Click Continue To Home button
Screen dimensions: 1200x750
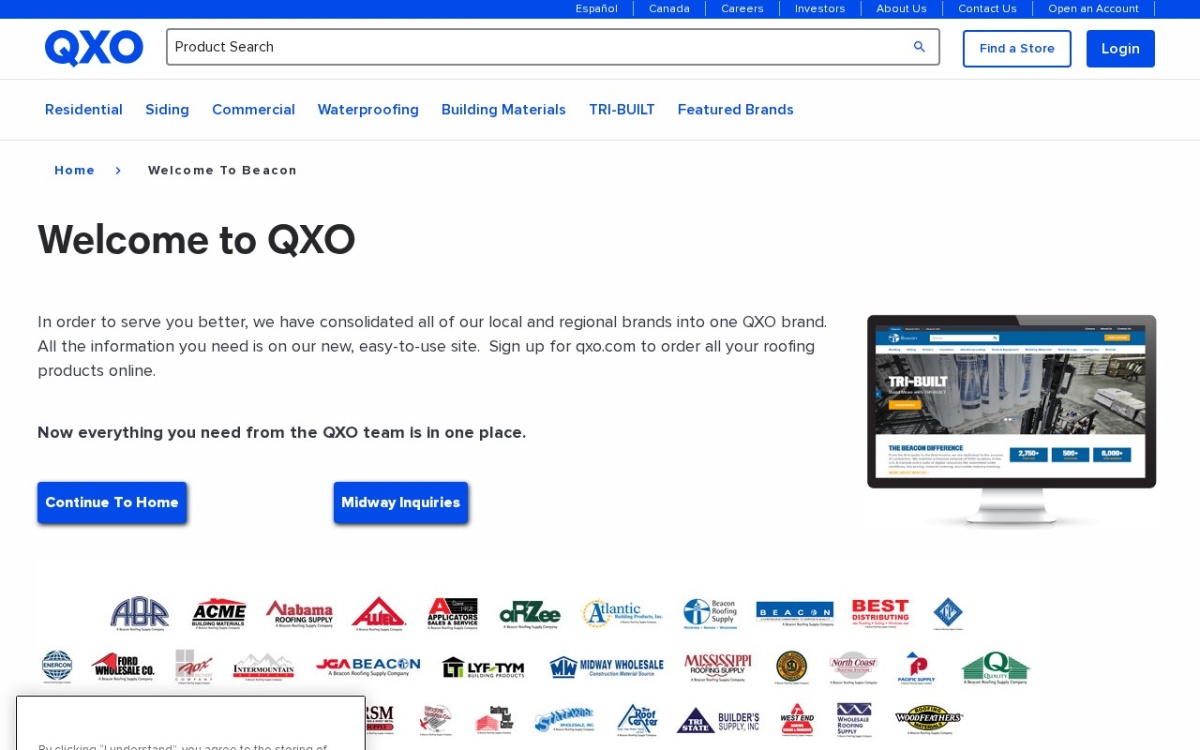coord(112,502)
